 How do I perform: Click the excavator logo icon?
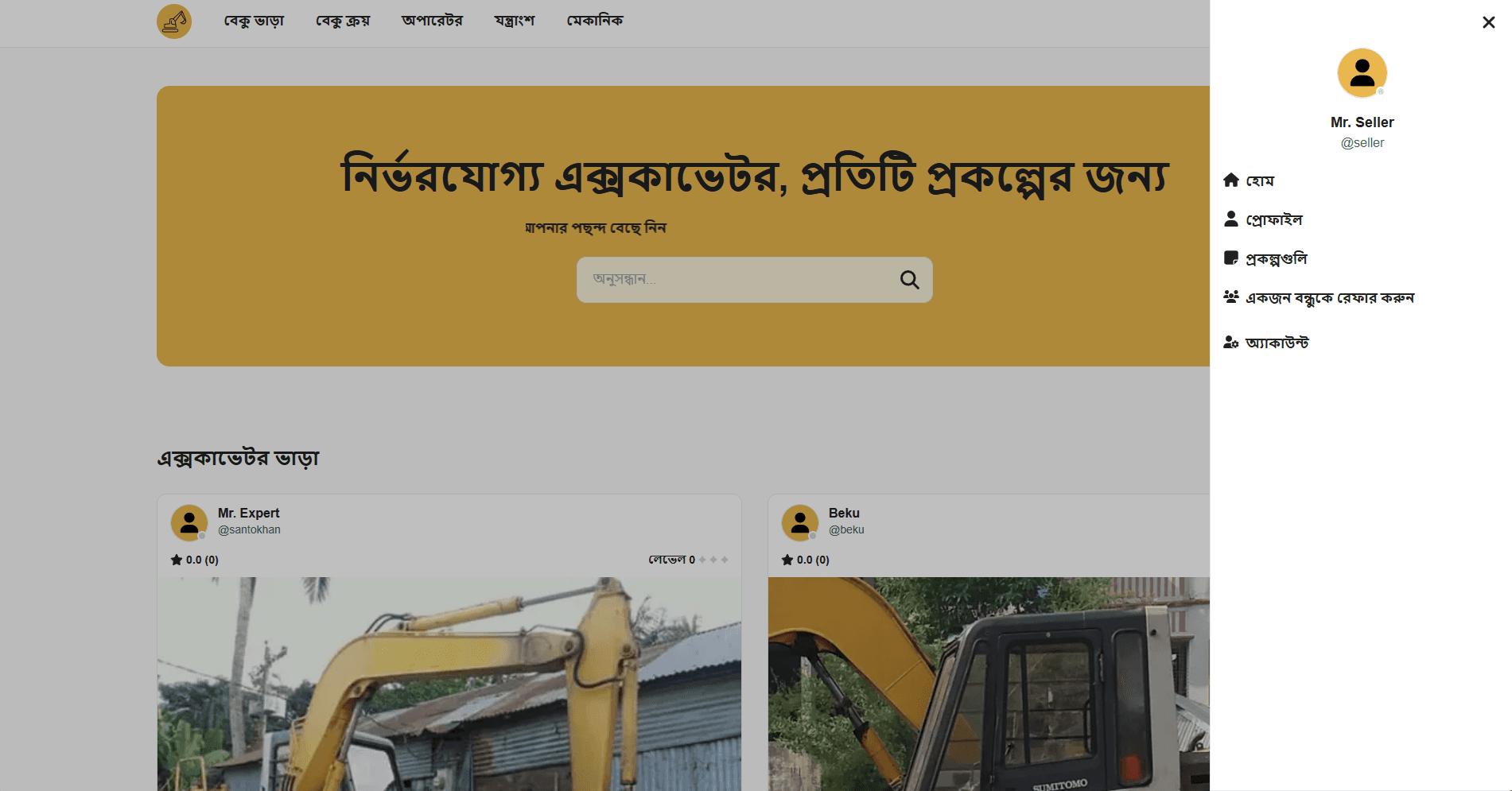tap(173, 21)
